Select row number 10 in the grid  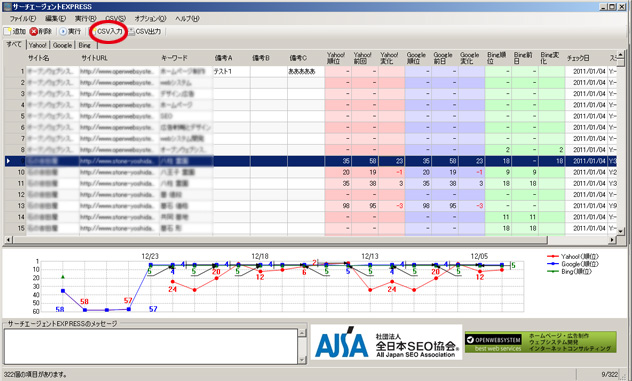coord(21,172)
